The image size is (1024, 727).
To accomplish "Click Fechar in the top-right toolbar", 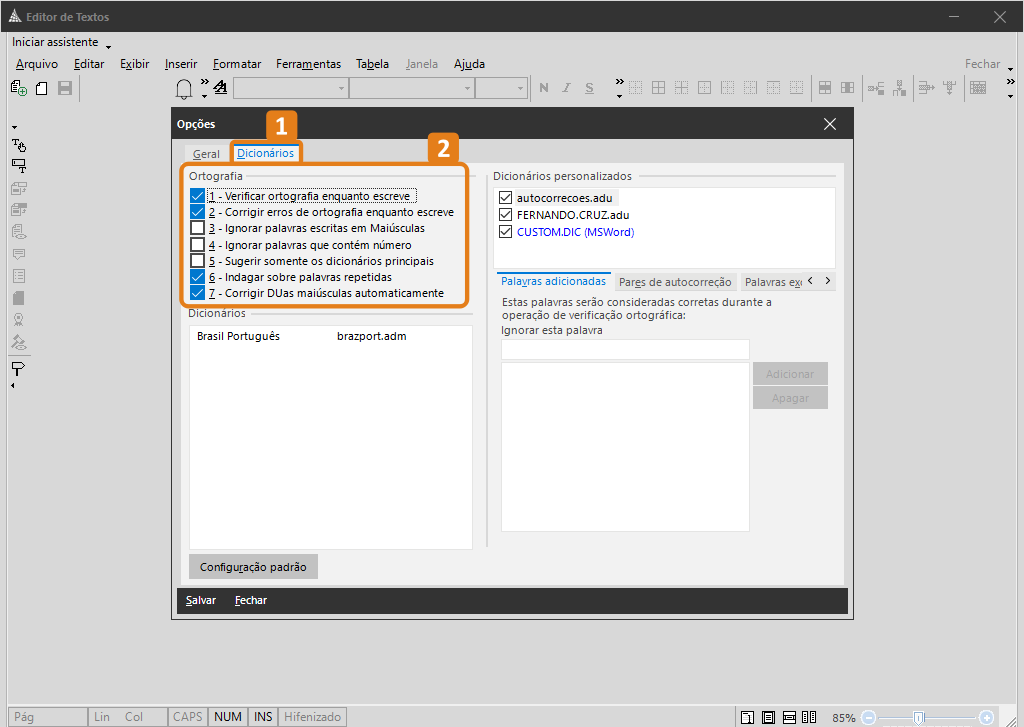I will point(982,64).
